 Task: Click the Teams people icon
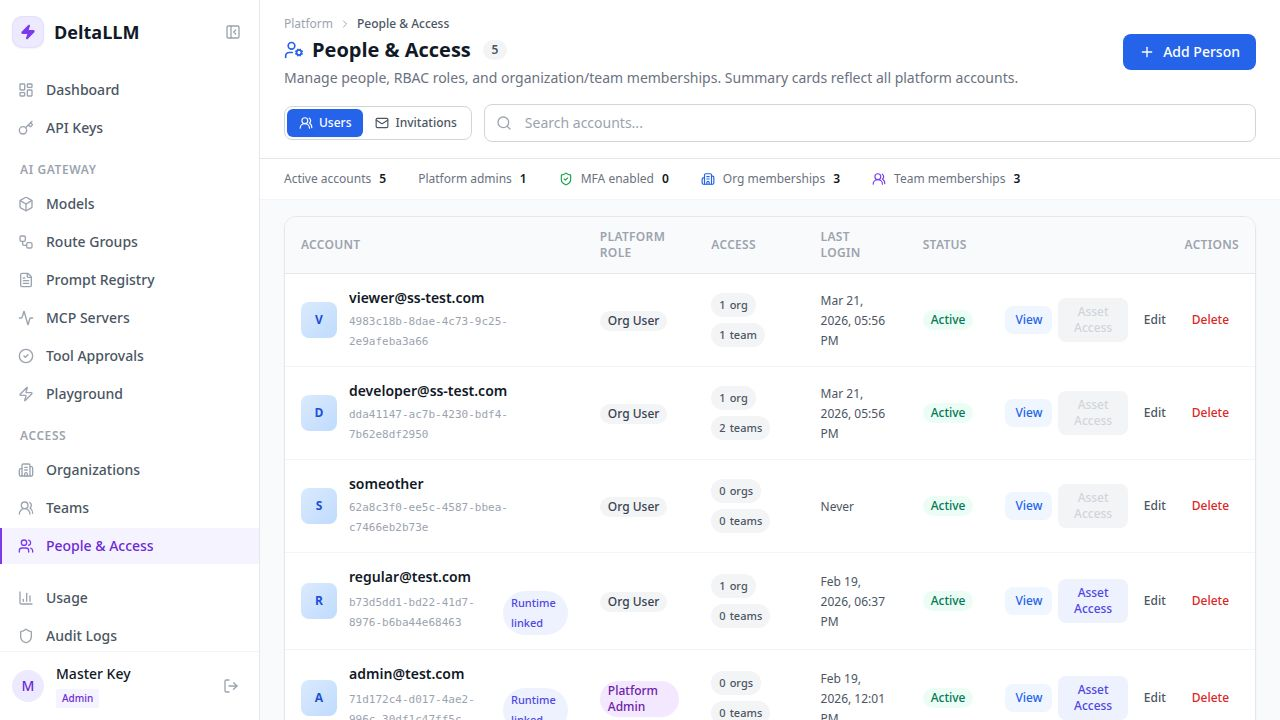click(26, 508)
